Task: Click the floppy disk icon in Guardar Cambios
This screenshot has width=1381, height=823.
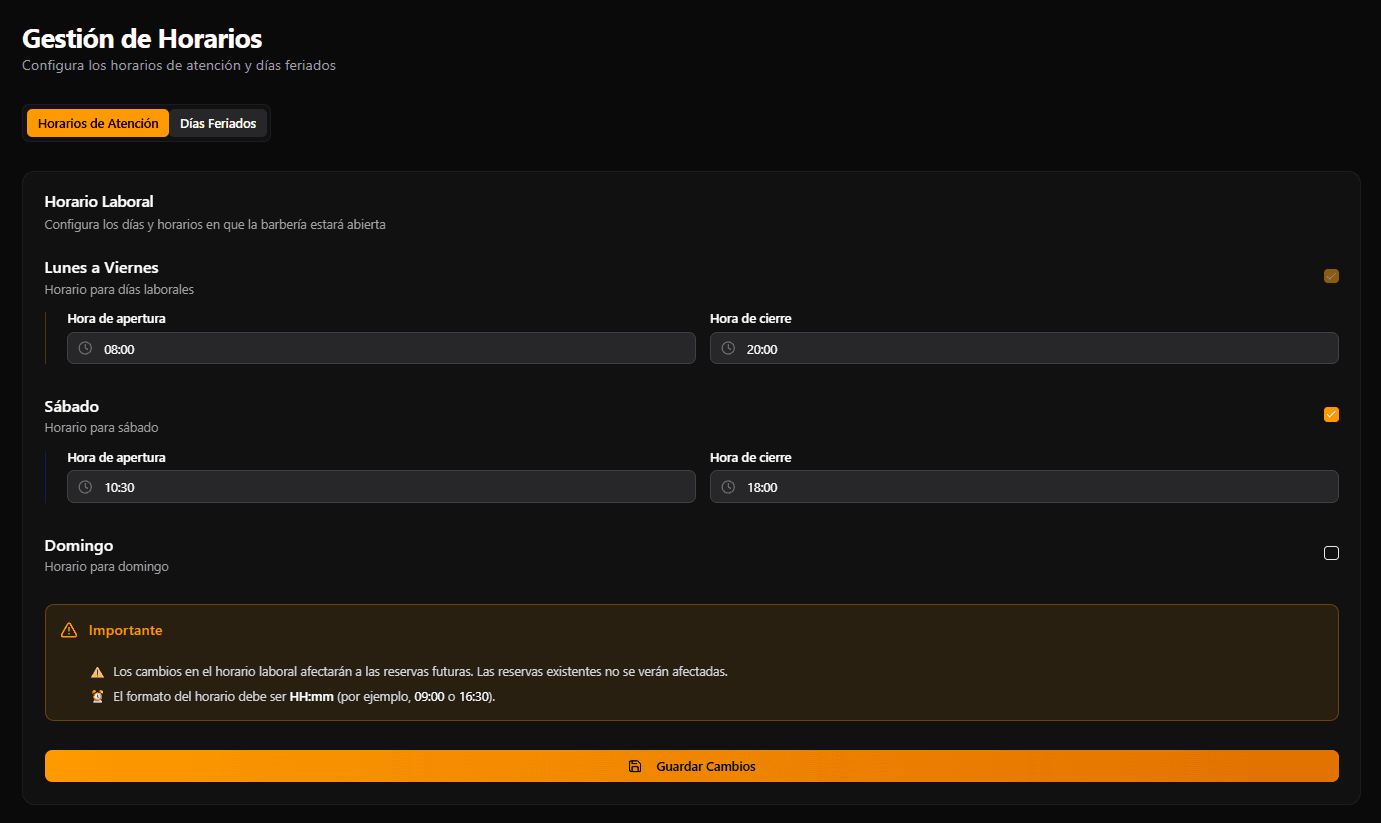Action: [635, 766]
